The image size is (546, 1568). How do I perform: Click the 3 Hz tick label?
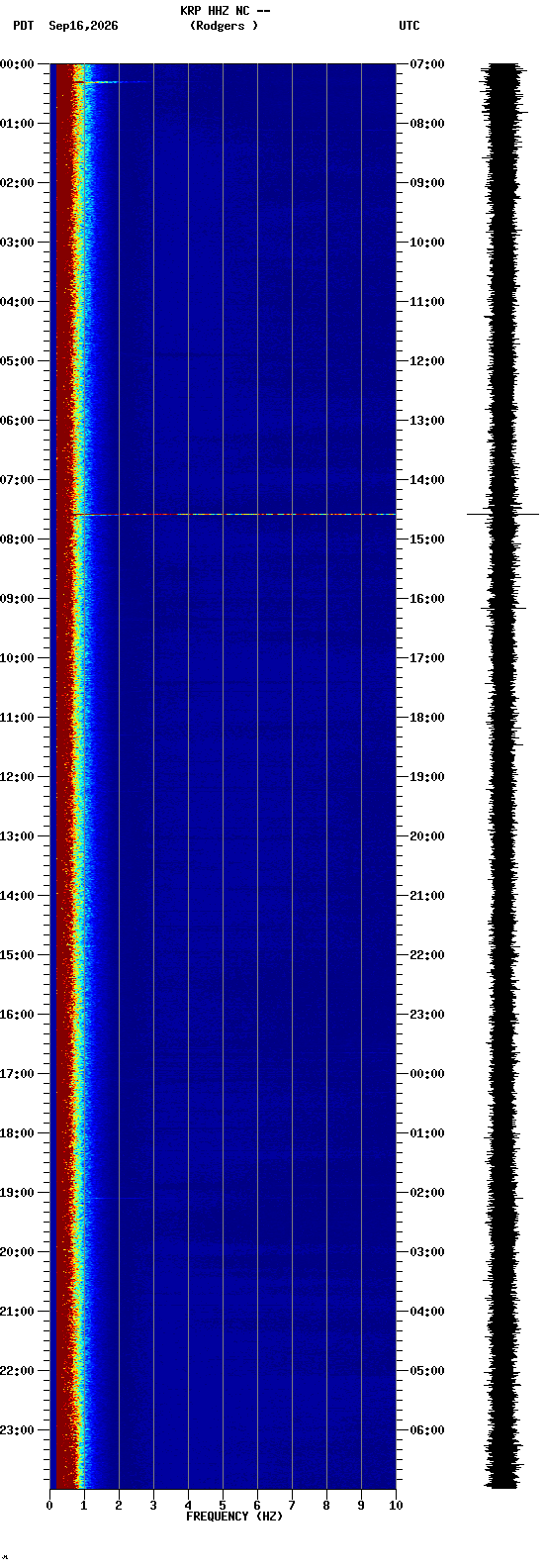[153, 1507]
